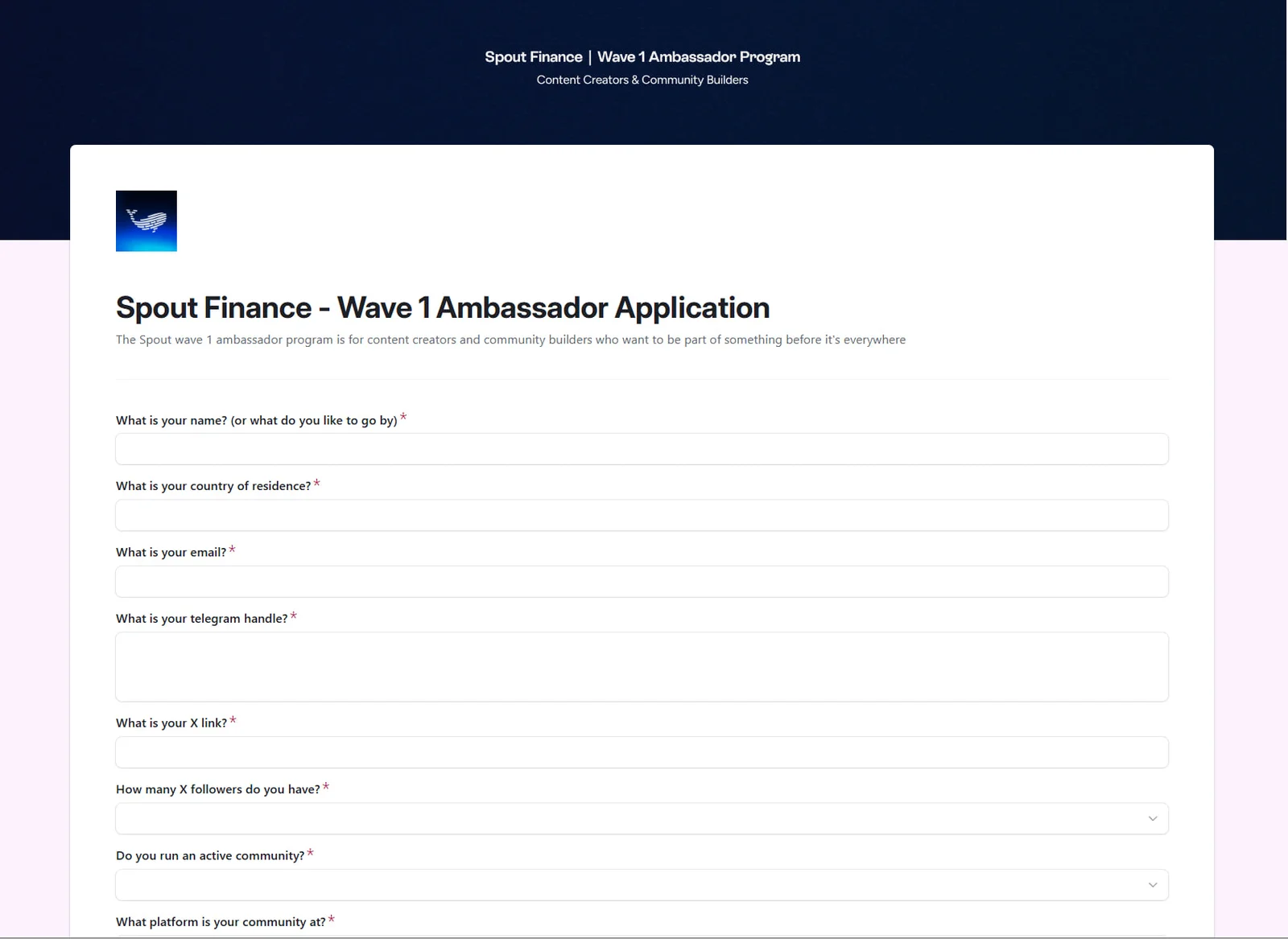Click the 'What is your X link?' label
The height and width of the screenshot is (939, 1288).
coord(171,723)
